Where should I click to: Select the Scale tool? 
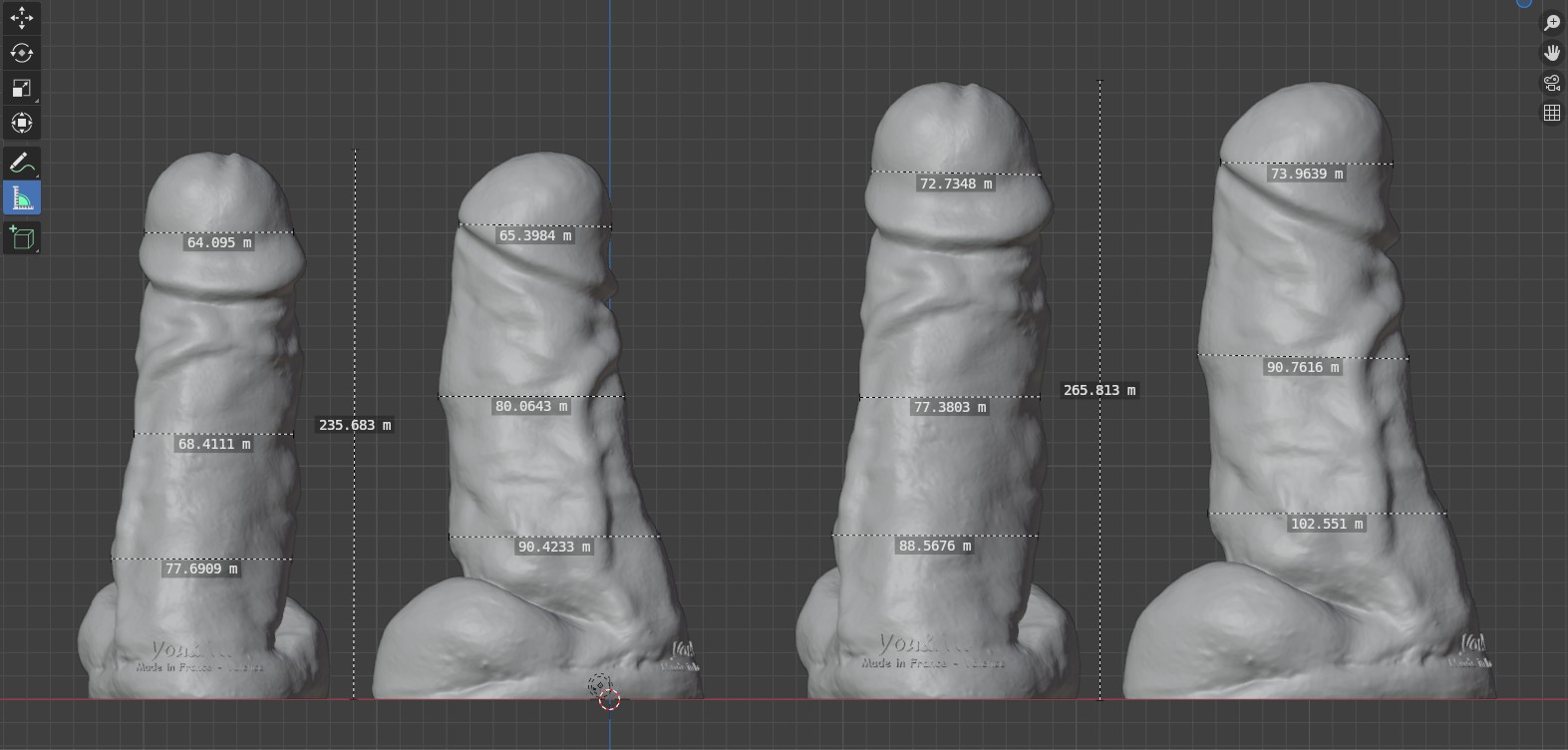pyautogui.click(x=22, y=88)
